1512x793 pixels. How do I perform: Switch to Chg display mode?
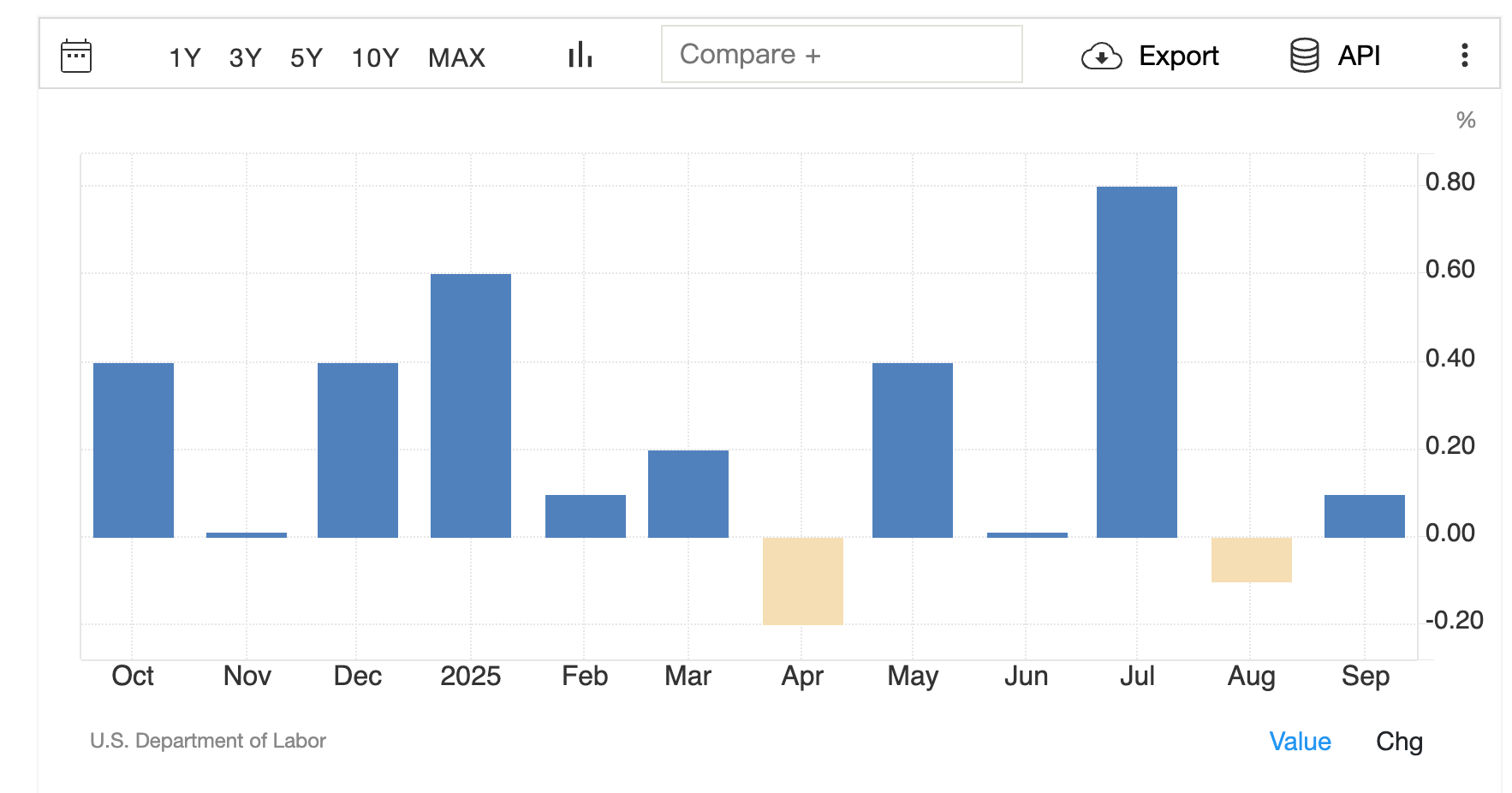tap(1399, 742)
